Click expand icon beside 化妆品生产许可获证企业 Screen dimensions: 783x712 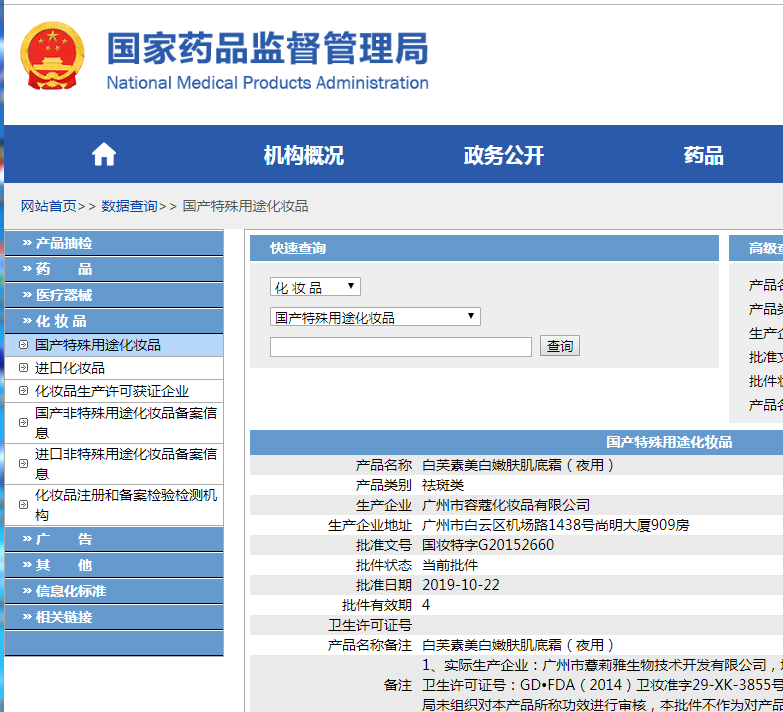click(x=23, y=391)
